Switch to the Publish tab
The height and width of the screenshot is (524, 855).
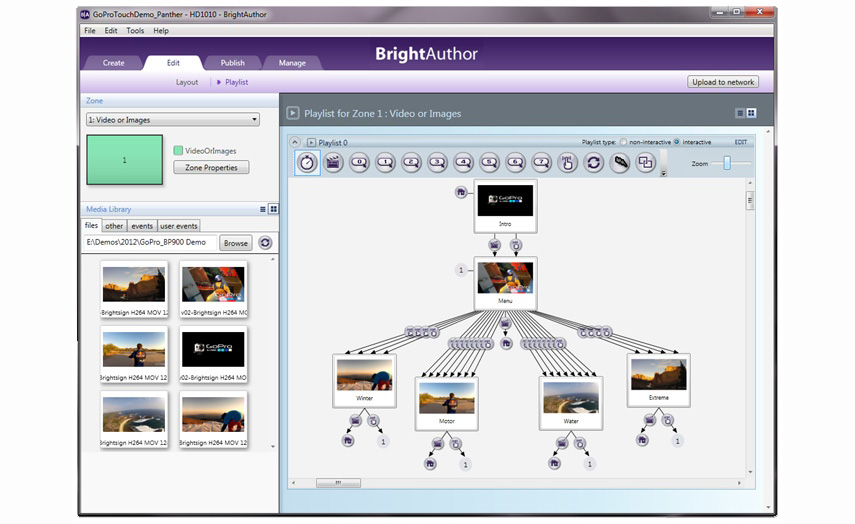233,63
